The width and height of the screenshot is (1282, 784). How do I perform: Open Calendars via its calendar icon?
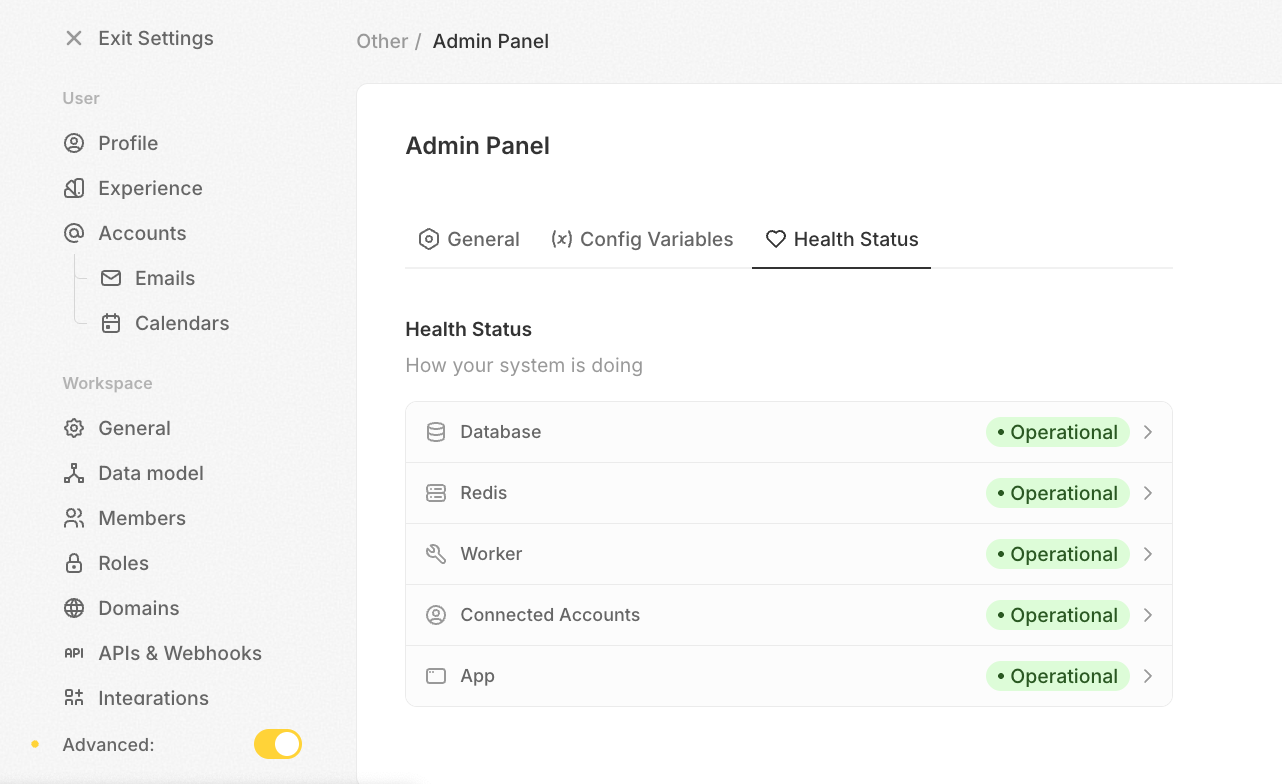click(111, 323)
